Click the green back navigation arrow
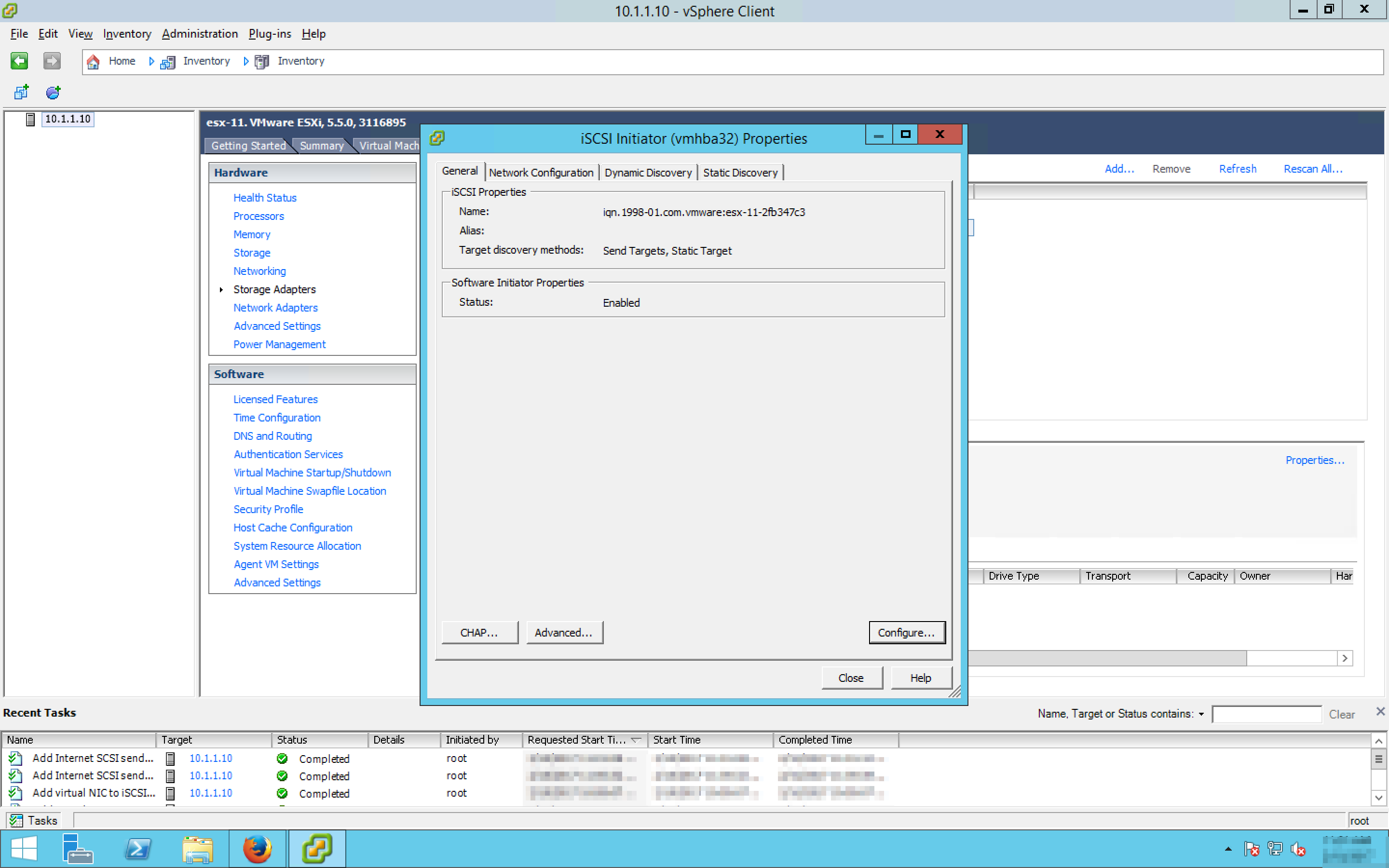 click(19, 61)
